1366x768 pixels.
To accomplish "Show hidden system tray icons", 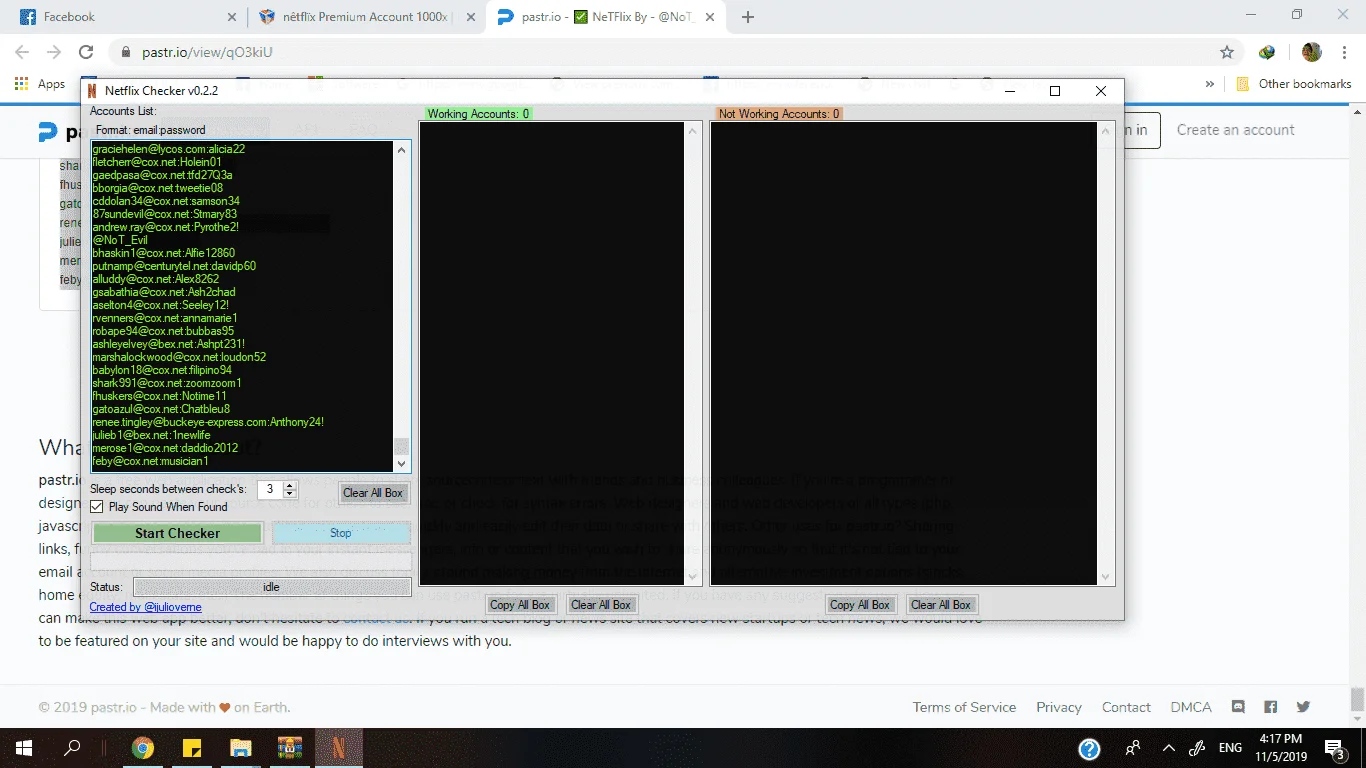I will [1168, 748].
